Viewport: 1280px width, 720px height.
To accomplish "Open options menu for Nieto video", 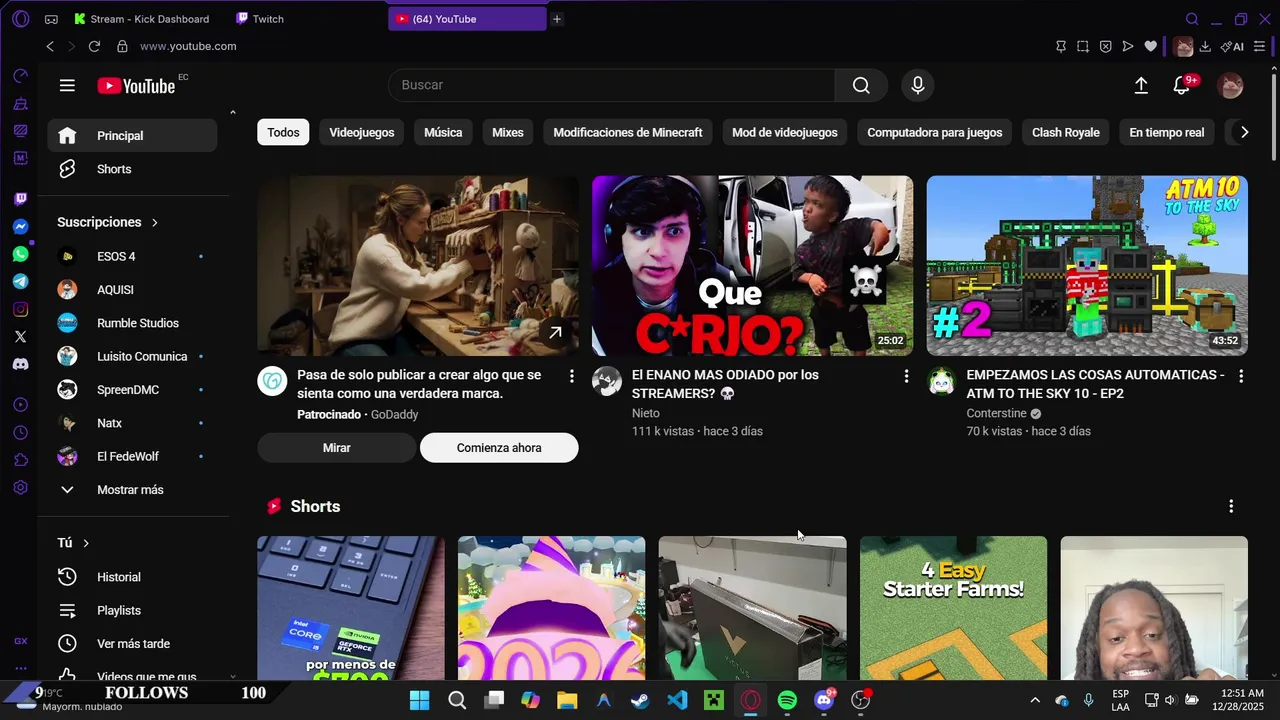I will click(907, 376).
